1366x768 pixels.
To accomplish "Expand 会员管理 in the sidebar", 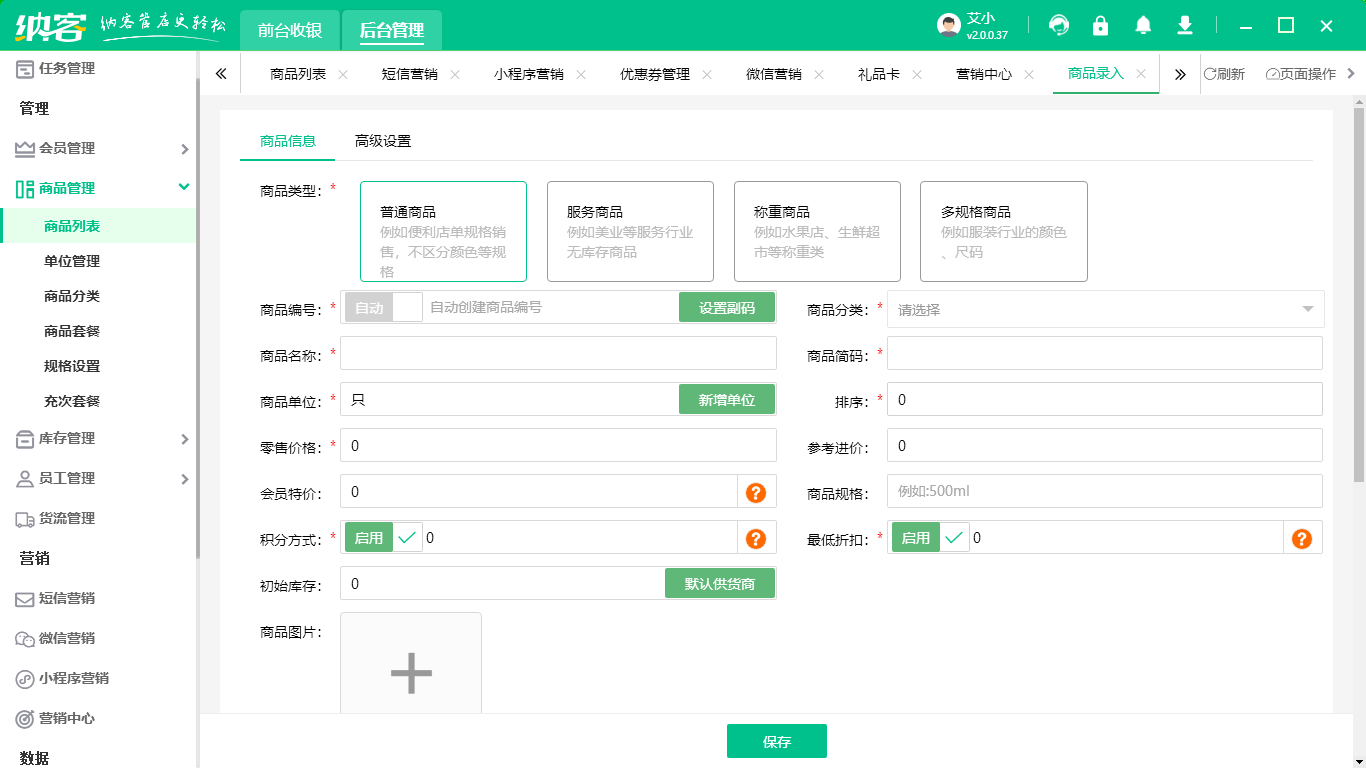I will pos(100,148).
